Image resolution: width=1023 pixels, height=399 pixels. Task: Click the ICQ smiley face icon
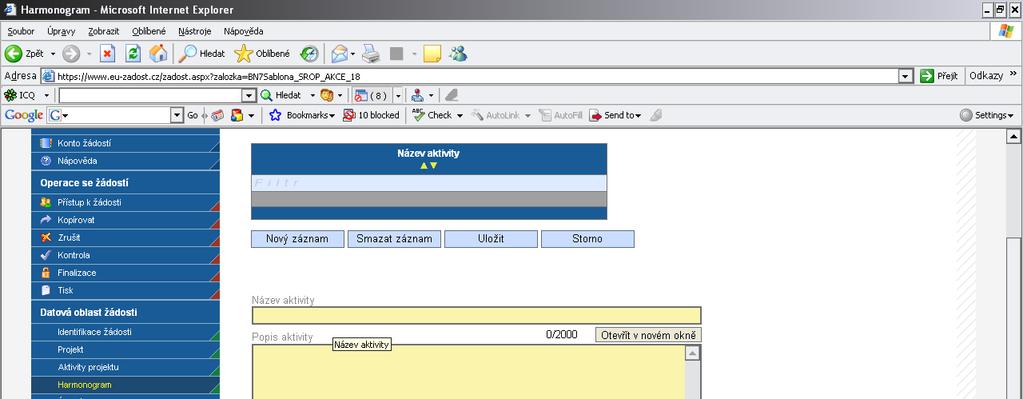coord(326,95)
